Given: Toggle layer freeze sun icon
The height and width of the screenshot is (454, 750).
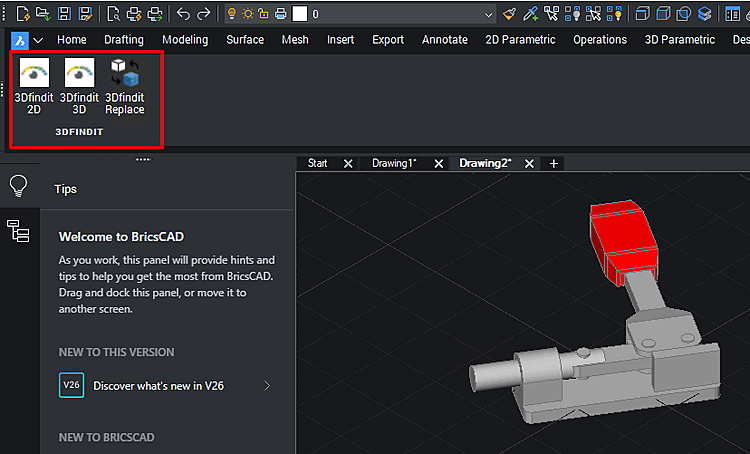Looking at the screenshot, I should (248, 14).
